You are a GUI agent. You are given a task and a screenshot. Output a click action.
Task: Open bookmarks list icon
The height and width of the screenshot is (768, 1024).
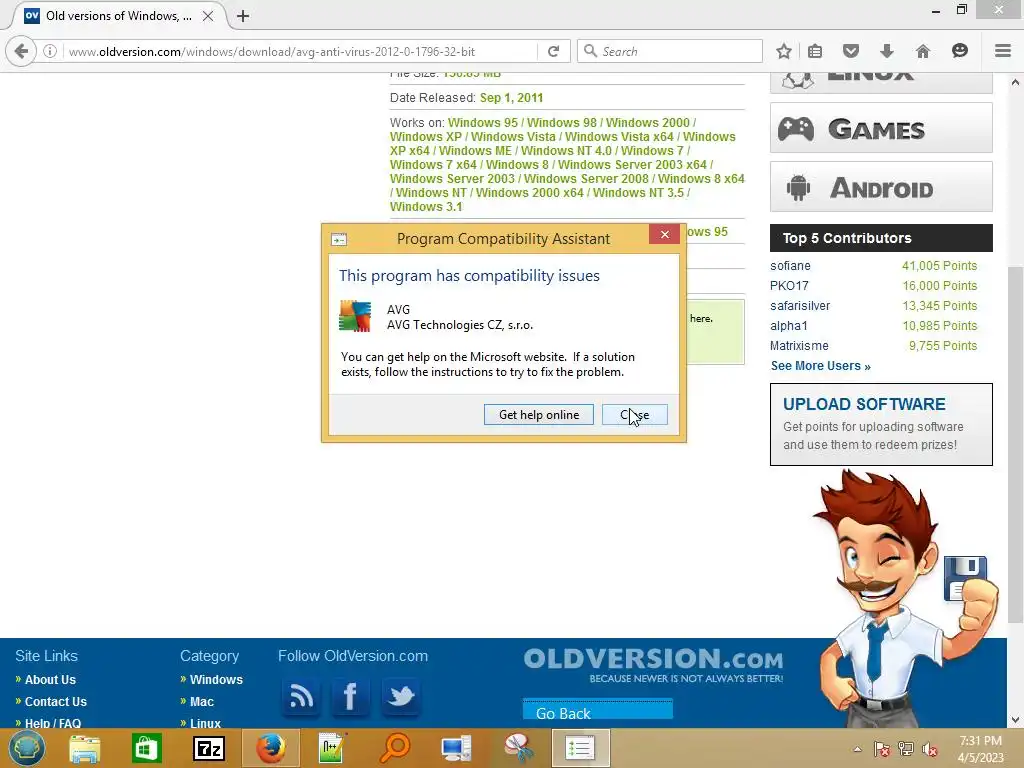point(815,51)
